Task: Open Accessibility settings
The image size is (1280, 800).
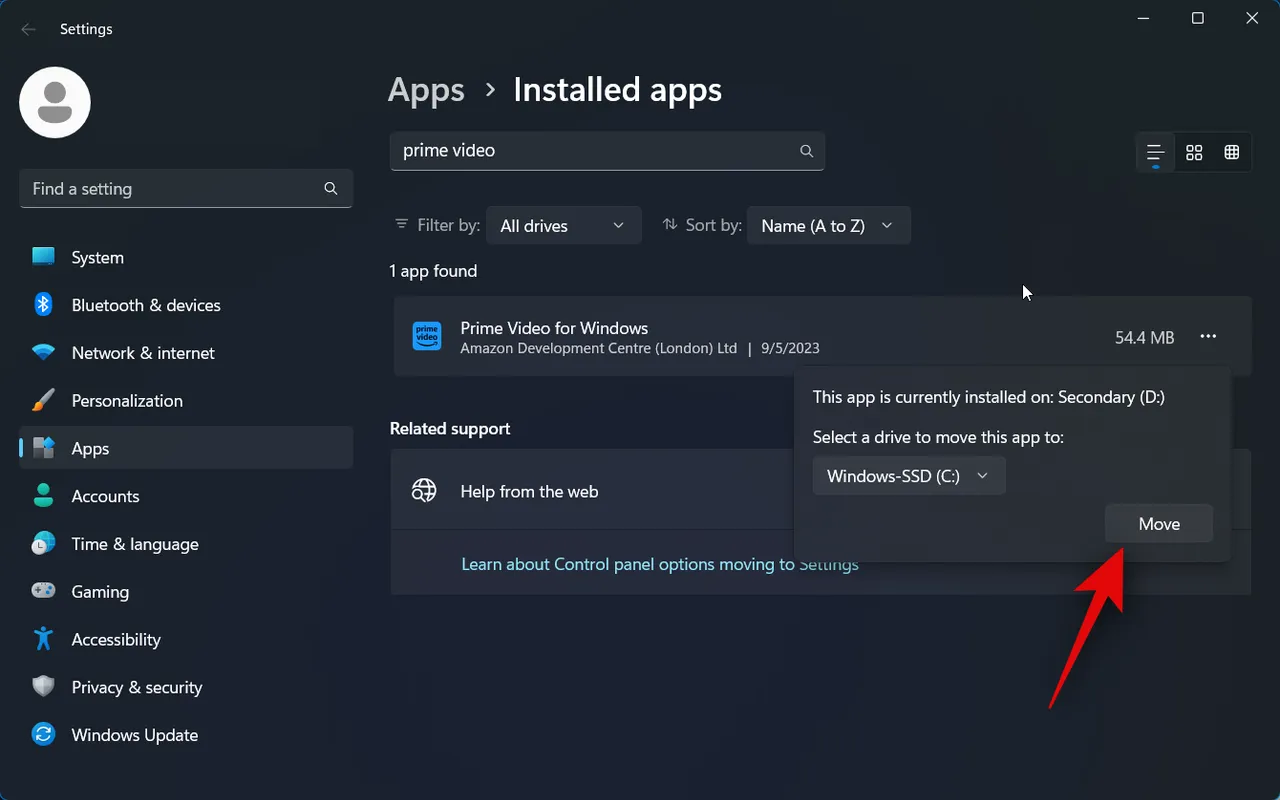Action: point(186,640)
